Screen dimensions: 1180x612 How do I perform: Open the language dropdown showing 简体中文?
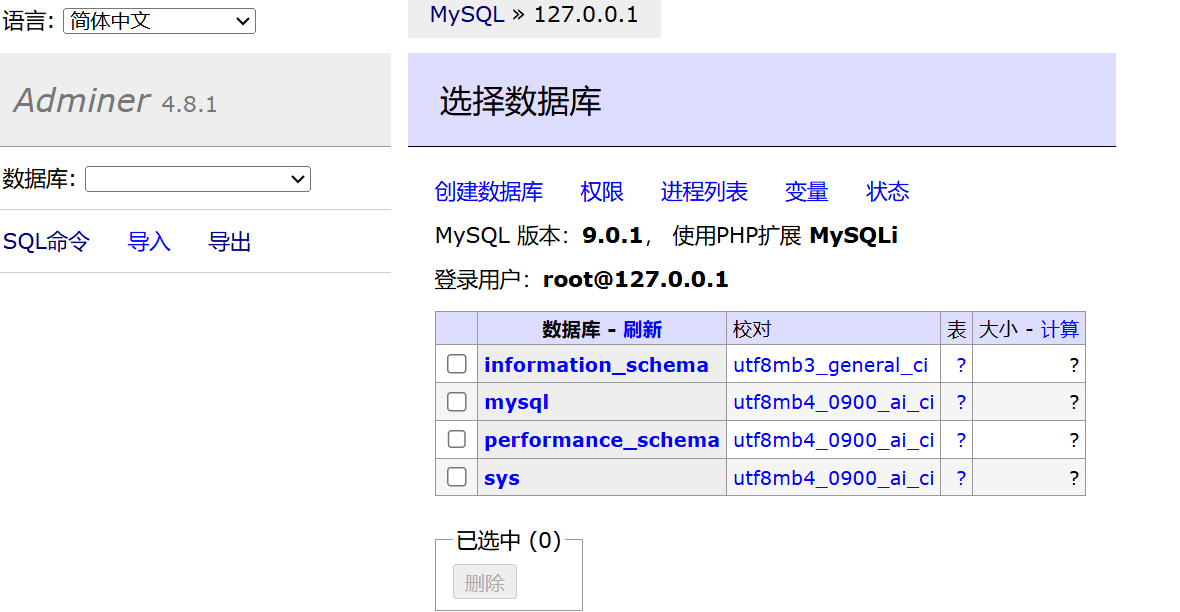[160, 21]
